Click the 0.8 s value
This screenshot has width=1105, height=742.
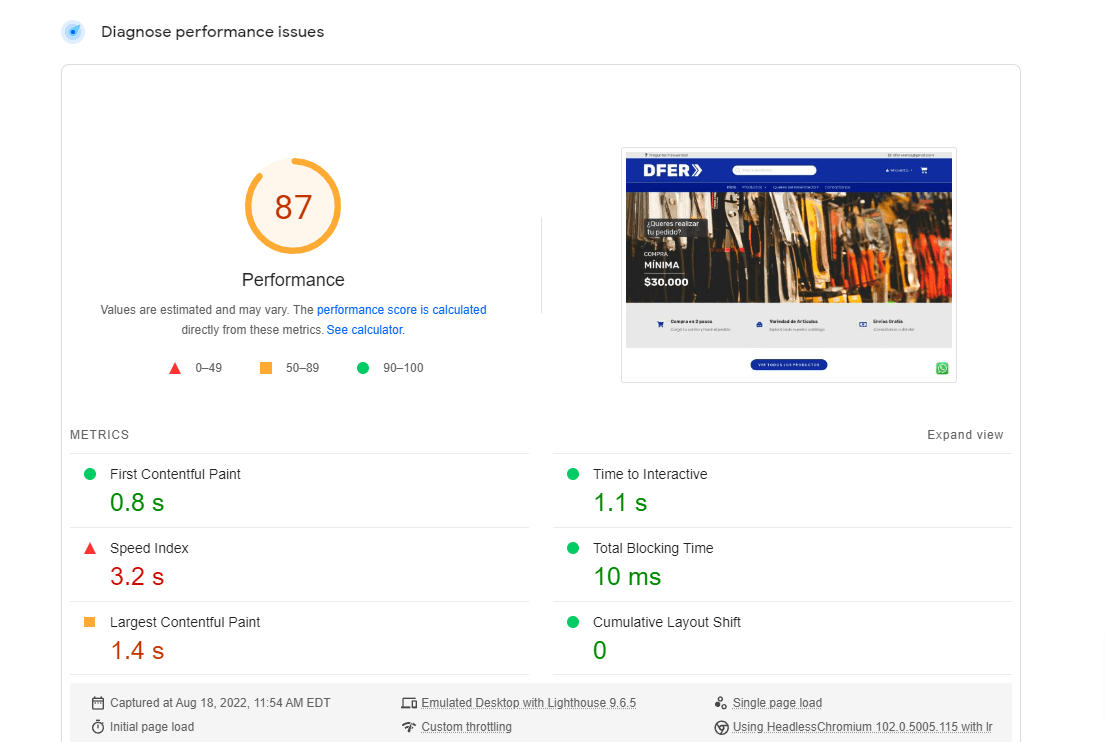[137, 502]
